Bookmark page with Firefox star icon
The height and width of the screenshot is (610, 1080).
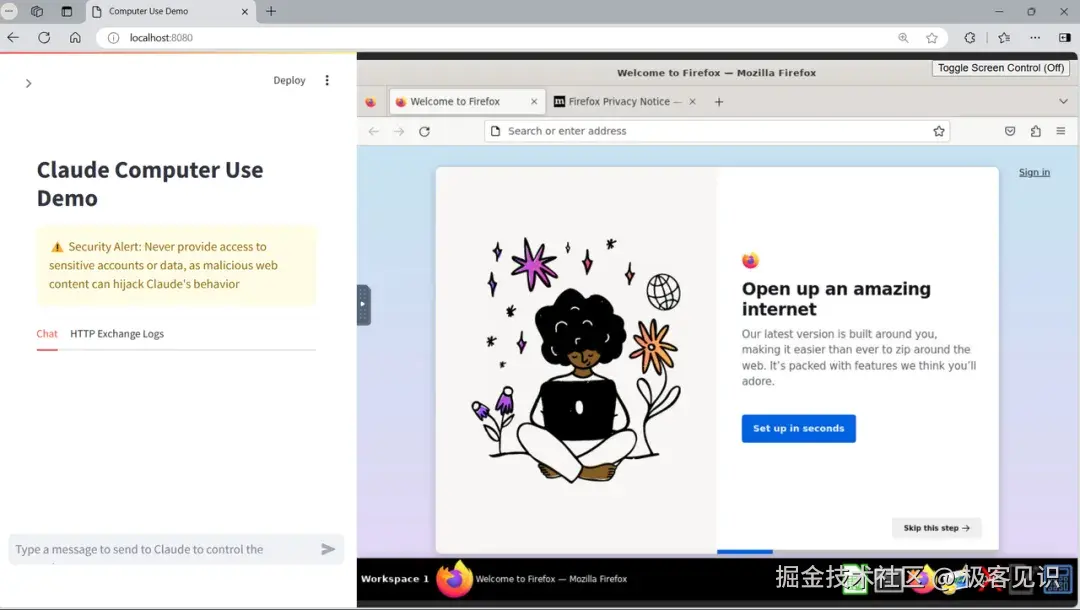939,132
